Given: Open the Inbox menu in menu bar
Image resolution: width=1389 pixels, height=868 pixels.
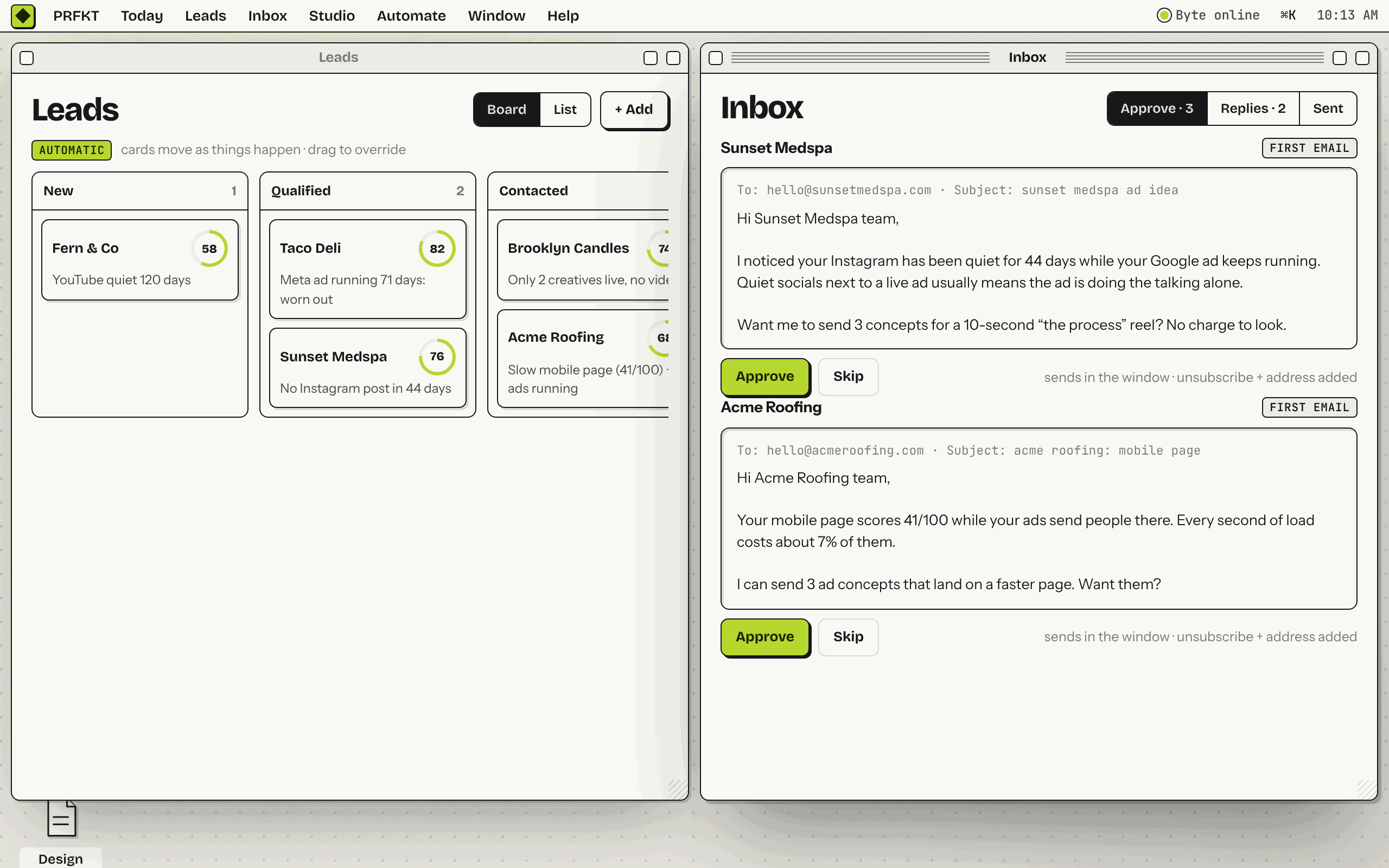Looking at the screenshot, I should (x=267, y=16).
